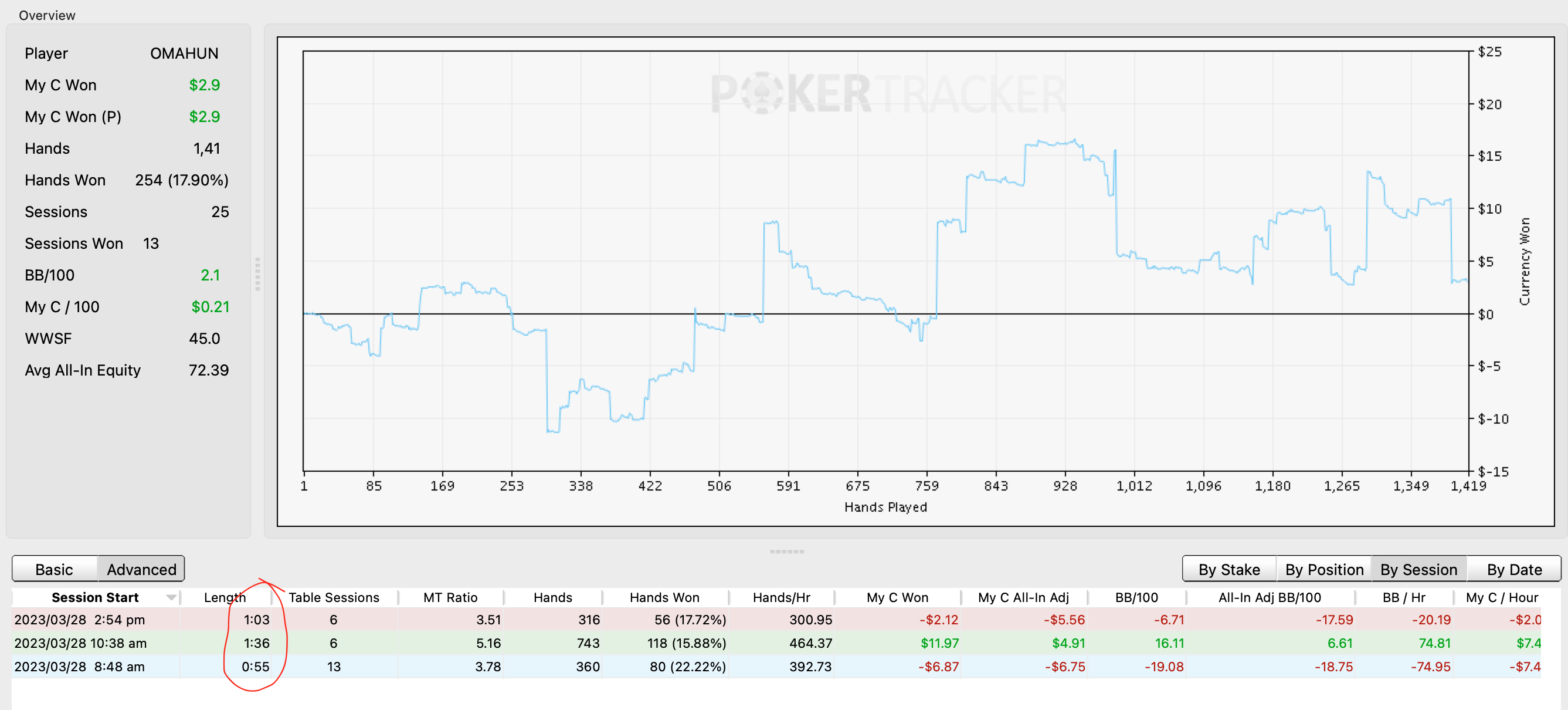Sort by My C Won column header
The height and width of the screenshot is (710, 1568).
click(x=897, y=597)
